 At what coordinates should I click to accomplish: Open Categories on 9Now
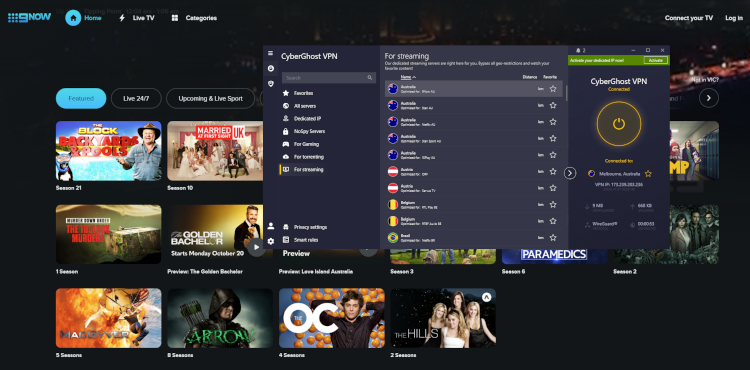pyautogui.click(x=201, y=18)
